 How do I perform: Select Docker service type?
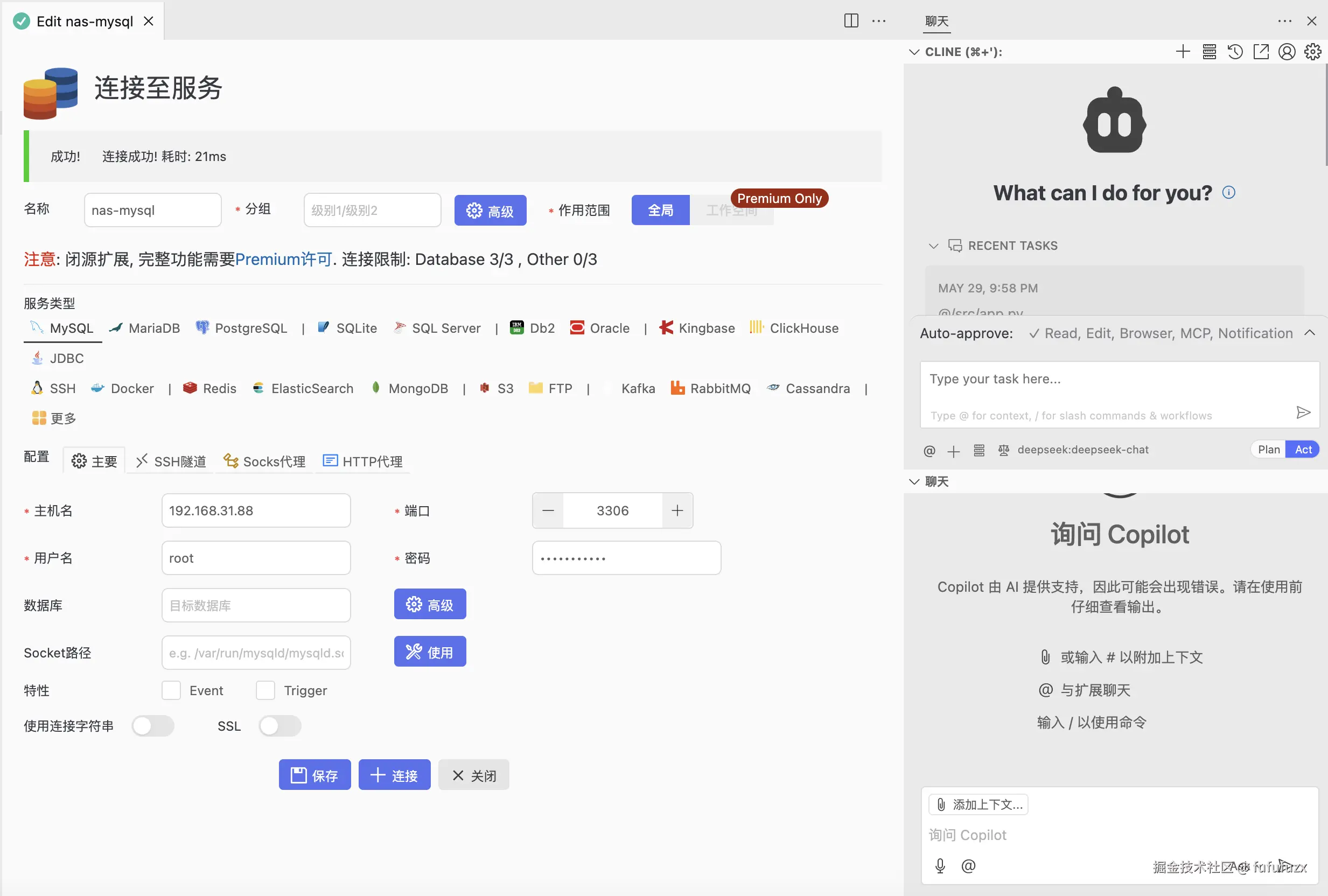(x=122, y=389)
